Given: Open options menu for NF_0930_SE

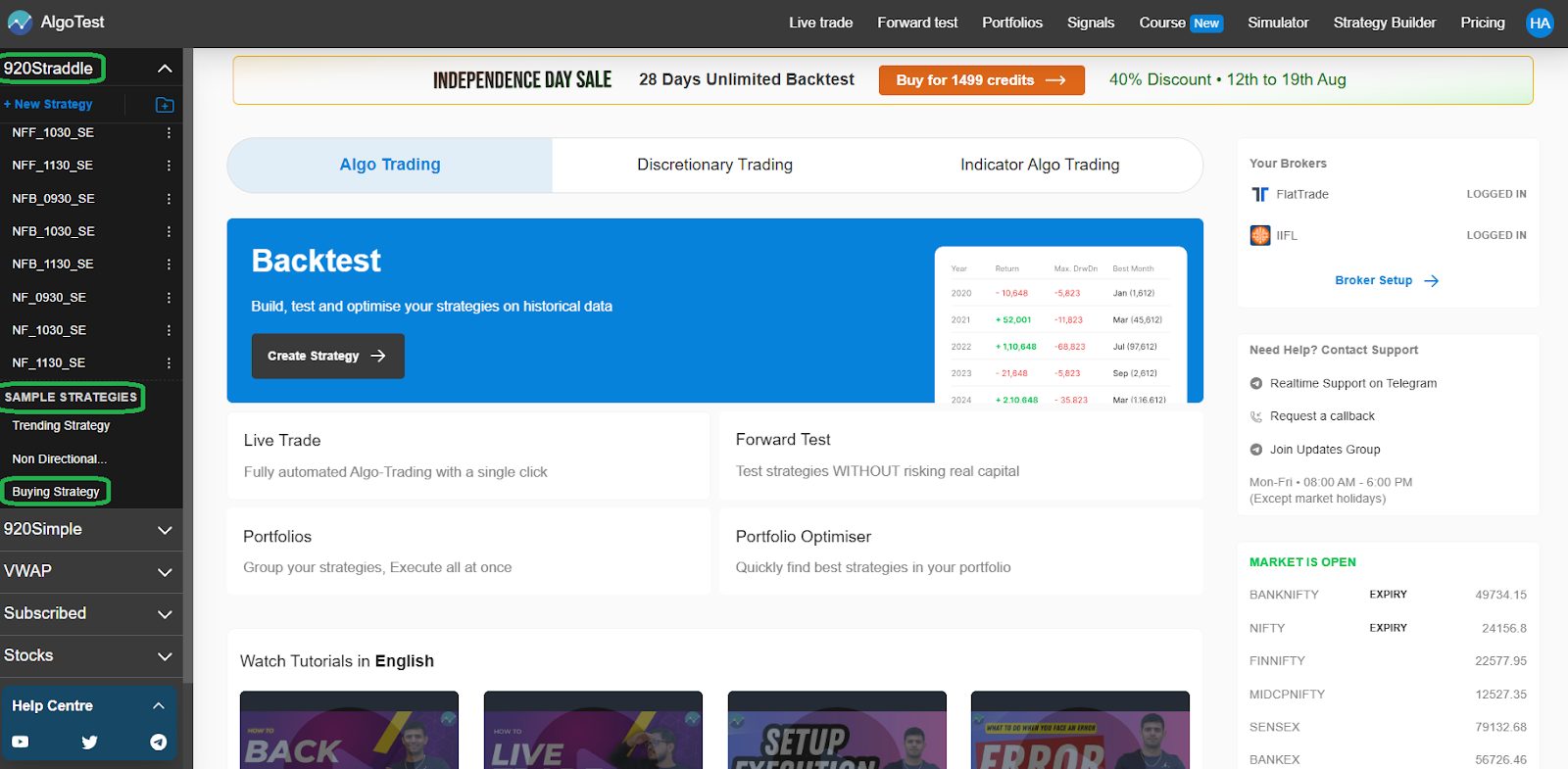Looking at the screenshot, I should pos(169,298).
